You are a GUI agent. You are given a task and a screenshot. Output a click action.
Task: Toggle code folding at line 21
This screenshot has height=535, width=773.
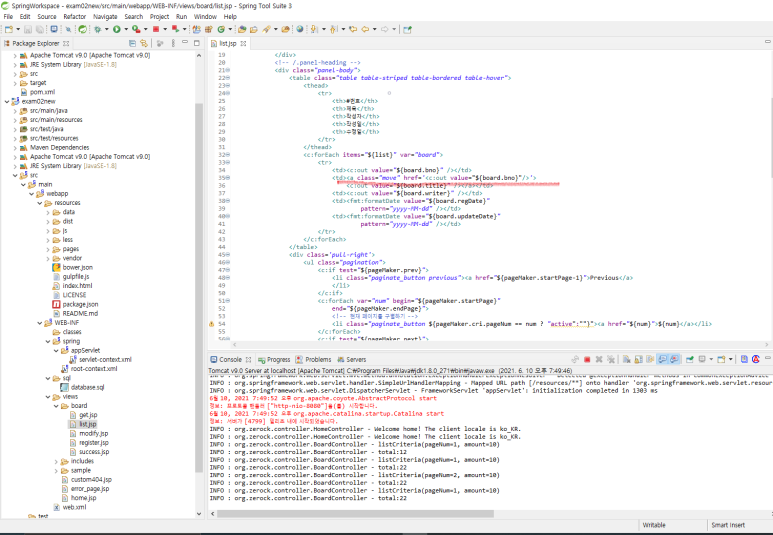pyautogui.click(x=228, y=70)
